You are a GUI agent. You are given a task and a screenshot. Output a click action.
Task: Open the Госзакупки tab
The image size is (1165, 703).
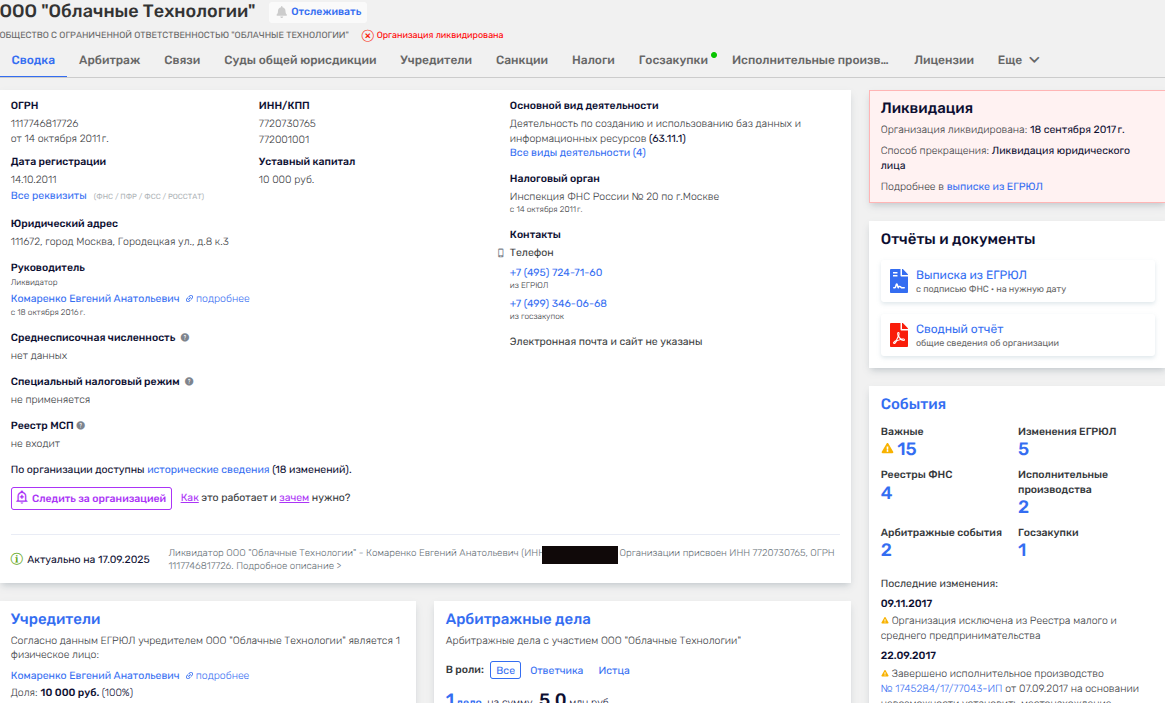[x=673, y=60]
